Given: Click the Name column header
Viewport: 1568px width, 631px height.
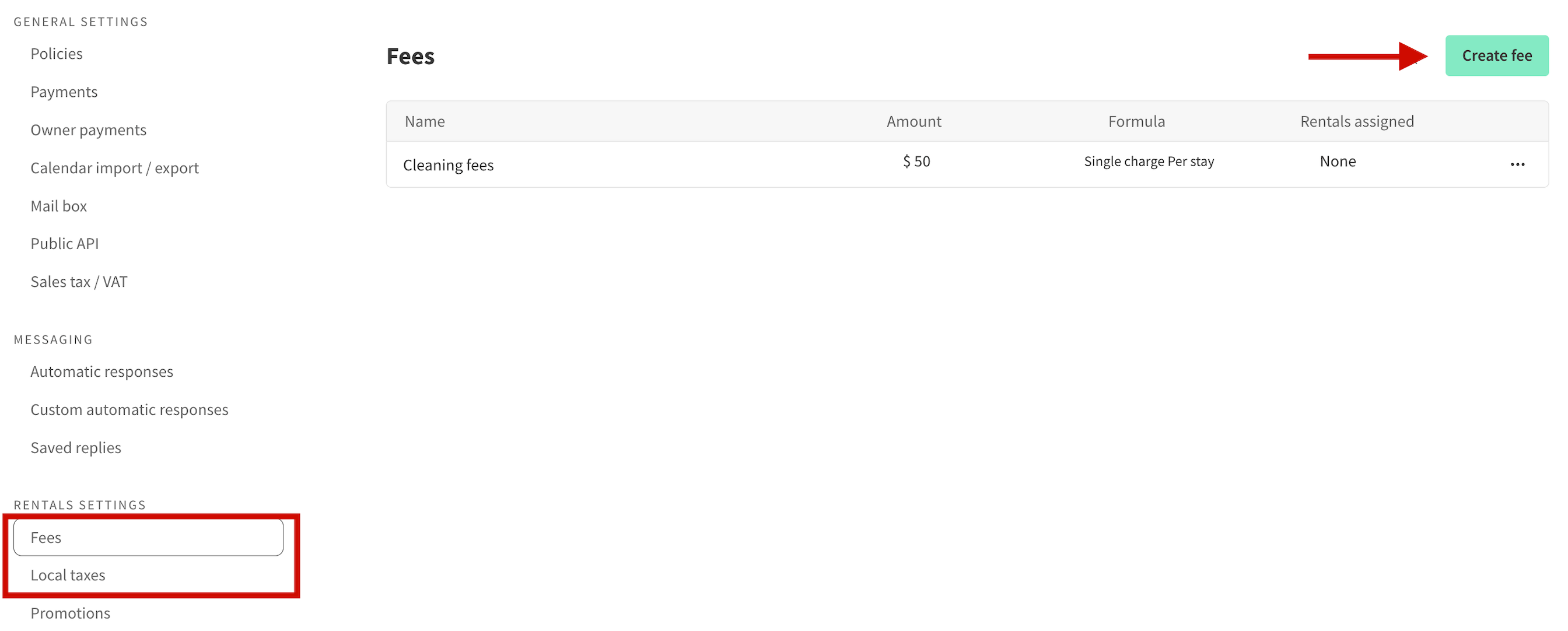Looking at the screenshot, I should (x=424, y=121).
